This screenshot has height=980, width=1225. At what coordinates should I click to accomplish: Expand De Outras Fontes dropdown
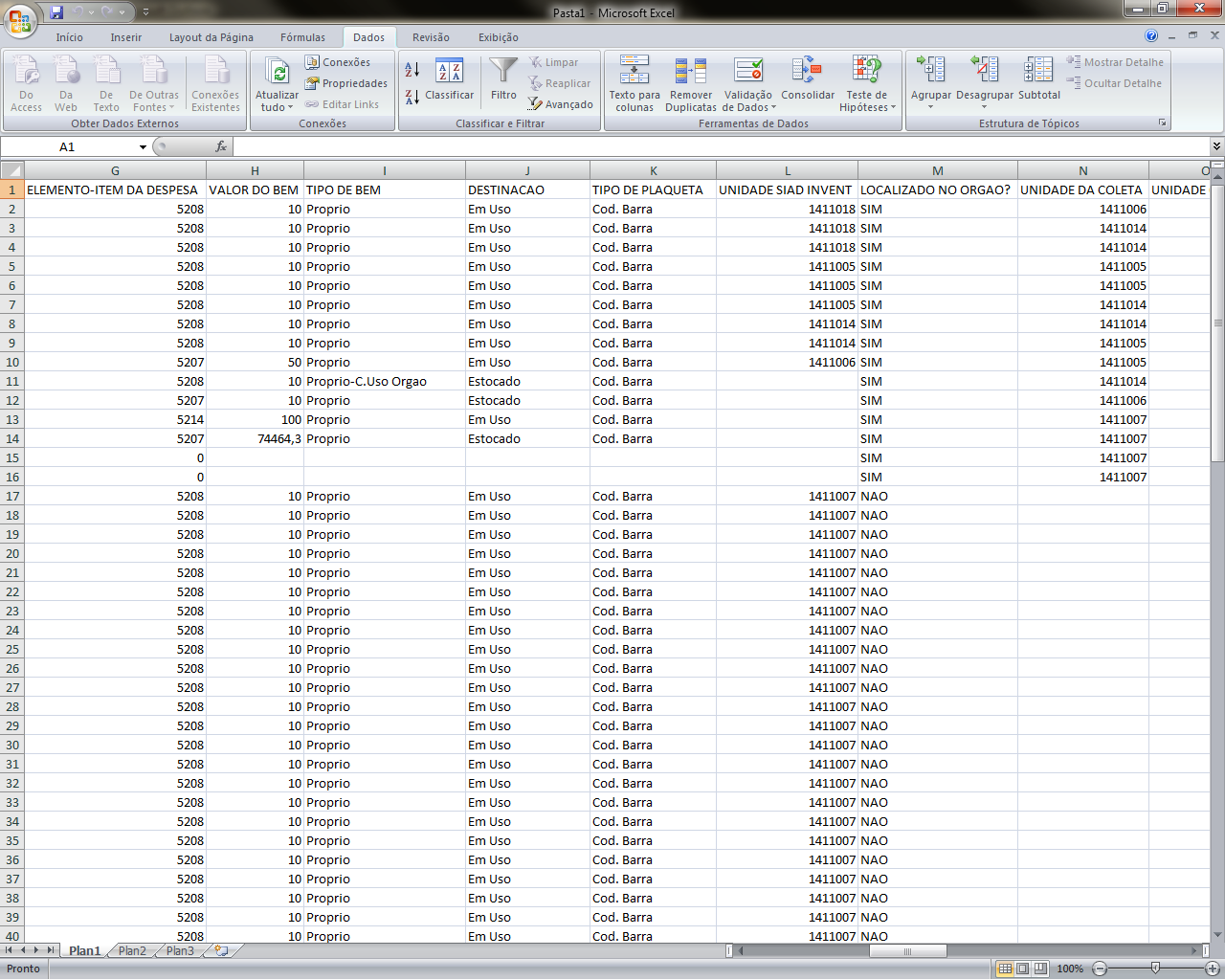pos(154,84)
